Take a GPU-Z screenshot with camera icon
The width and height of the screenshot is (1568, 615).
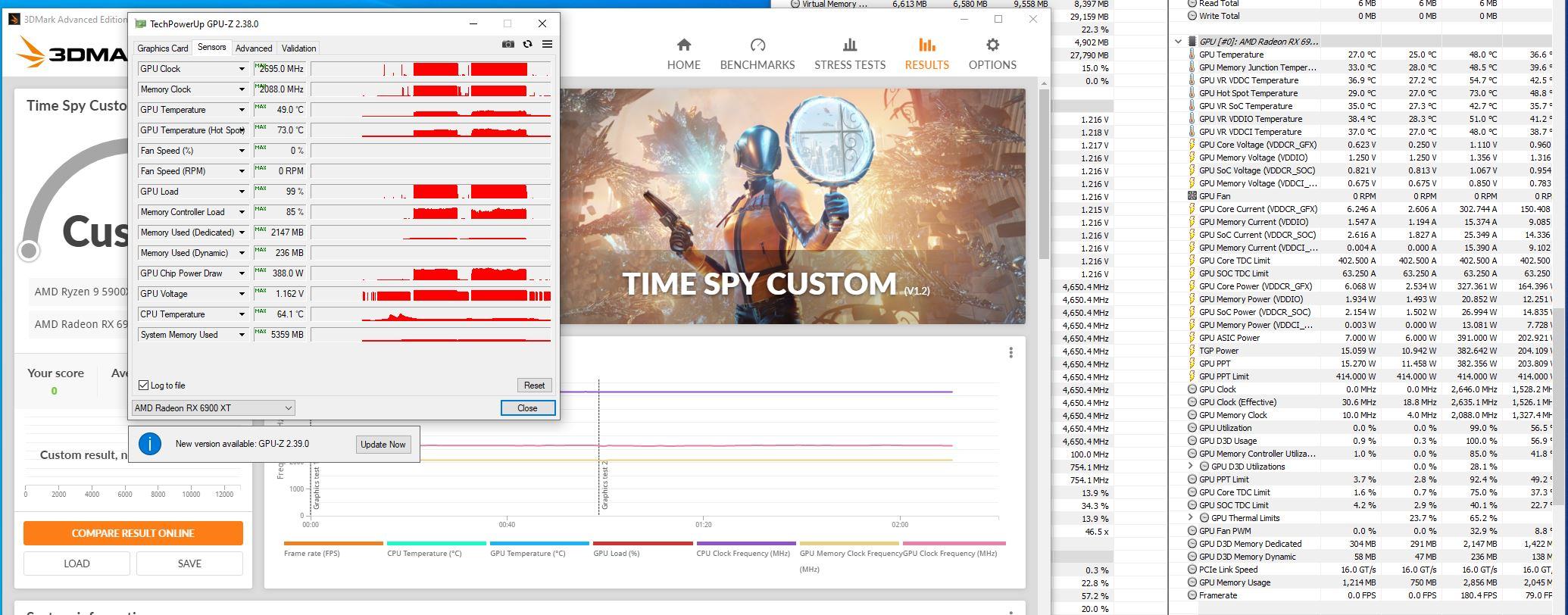pos(508,45)
